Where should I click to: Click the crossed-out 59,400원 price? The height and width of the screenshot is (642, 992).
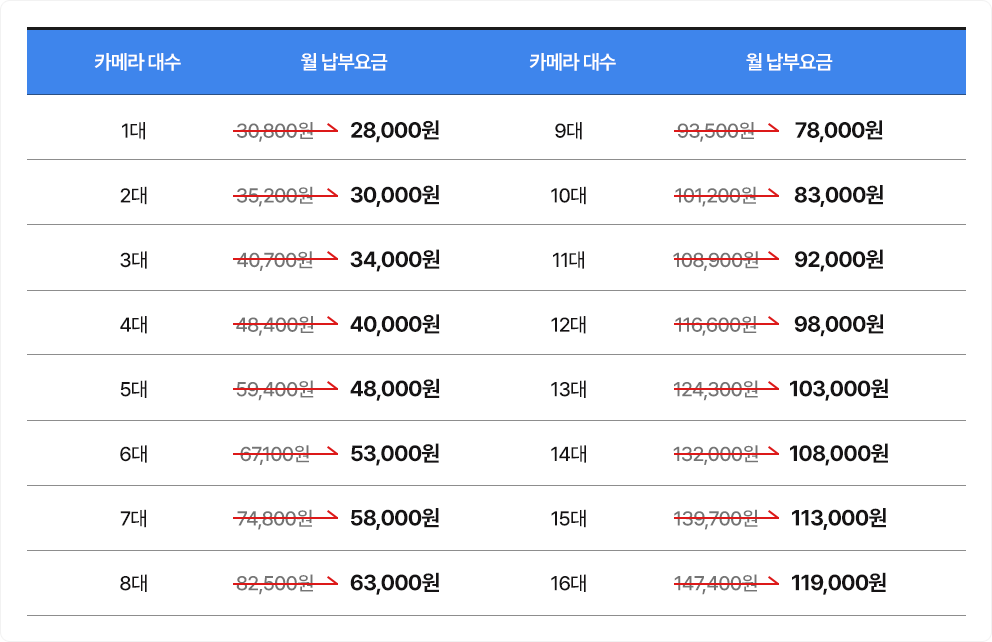275,389
